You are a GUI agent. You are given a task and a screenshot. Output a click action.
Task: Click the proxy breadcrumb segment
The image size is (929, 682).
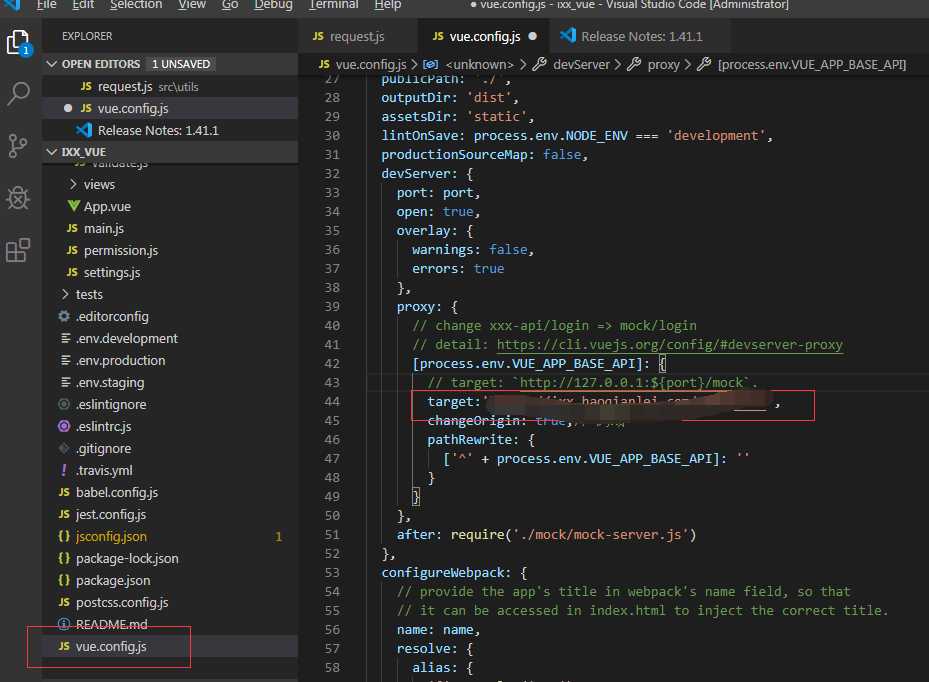[664, 64]
